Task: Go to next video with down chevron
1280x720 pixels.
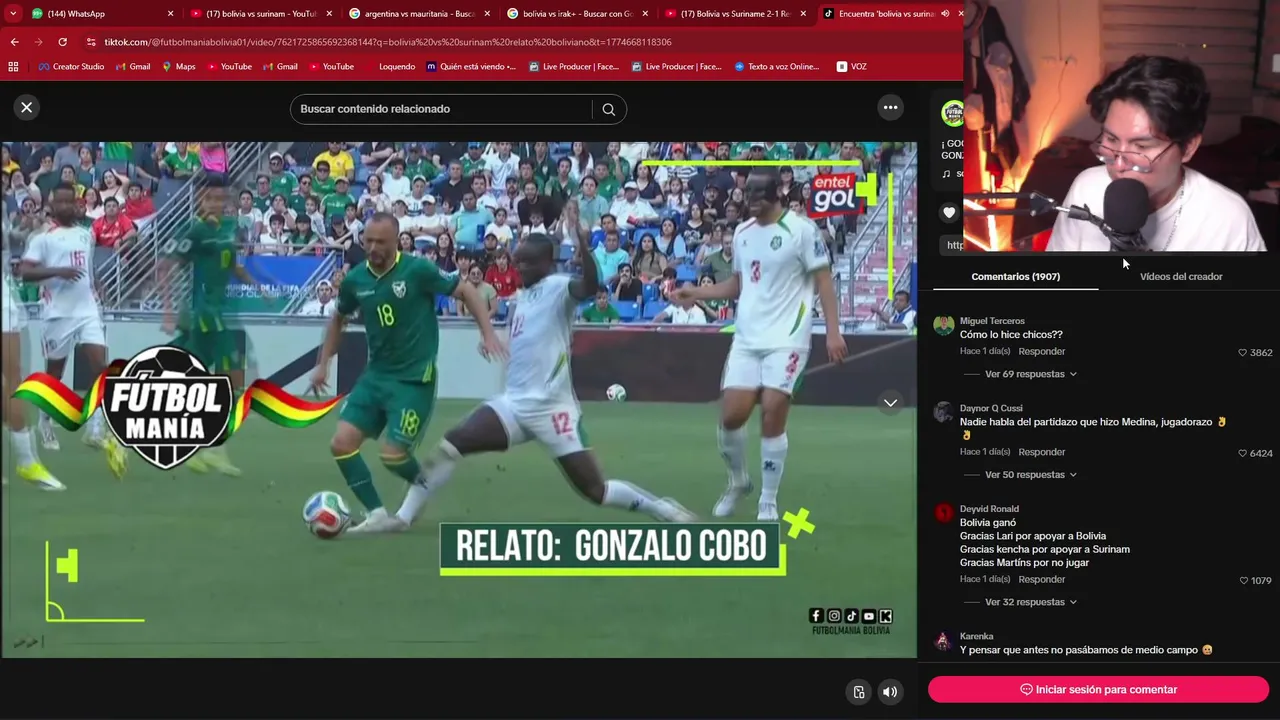Action: 890,402
